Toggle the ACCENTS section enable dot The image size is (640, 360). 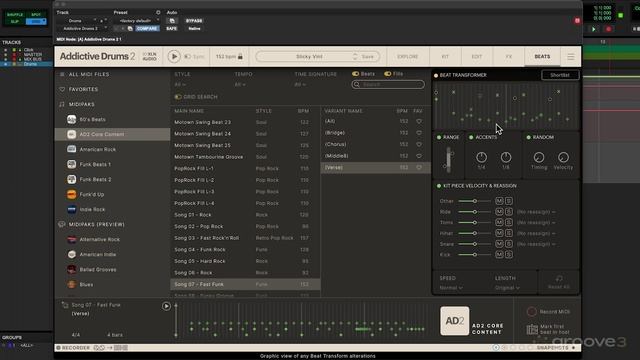point(471,138)
